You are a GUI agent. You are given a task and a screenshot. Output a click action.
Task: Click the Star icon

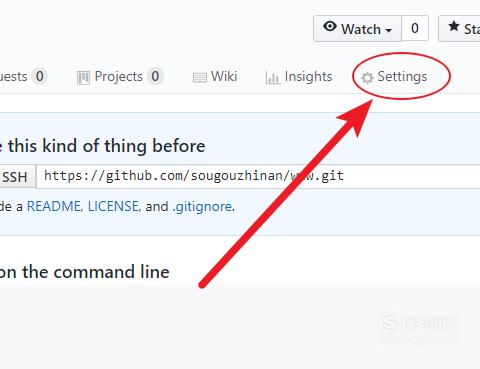[x=454, y=26]
